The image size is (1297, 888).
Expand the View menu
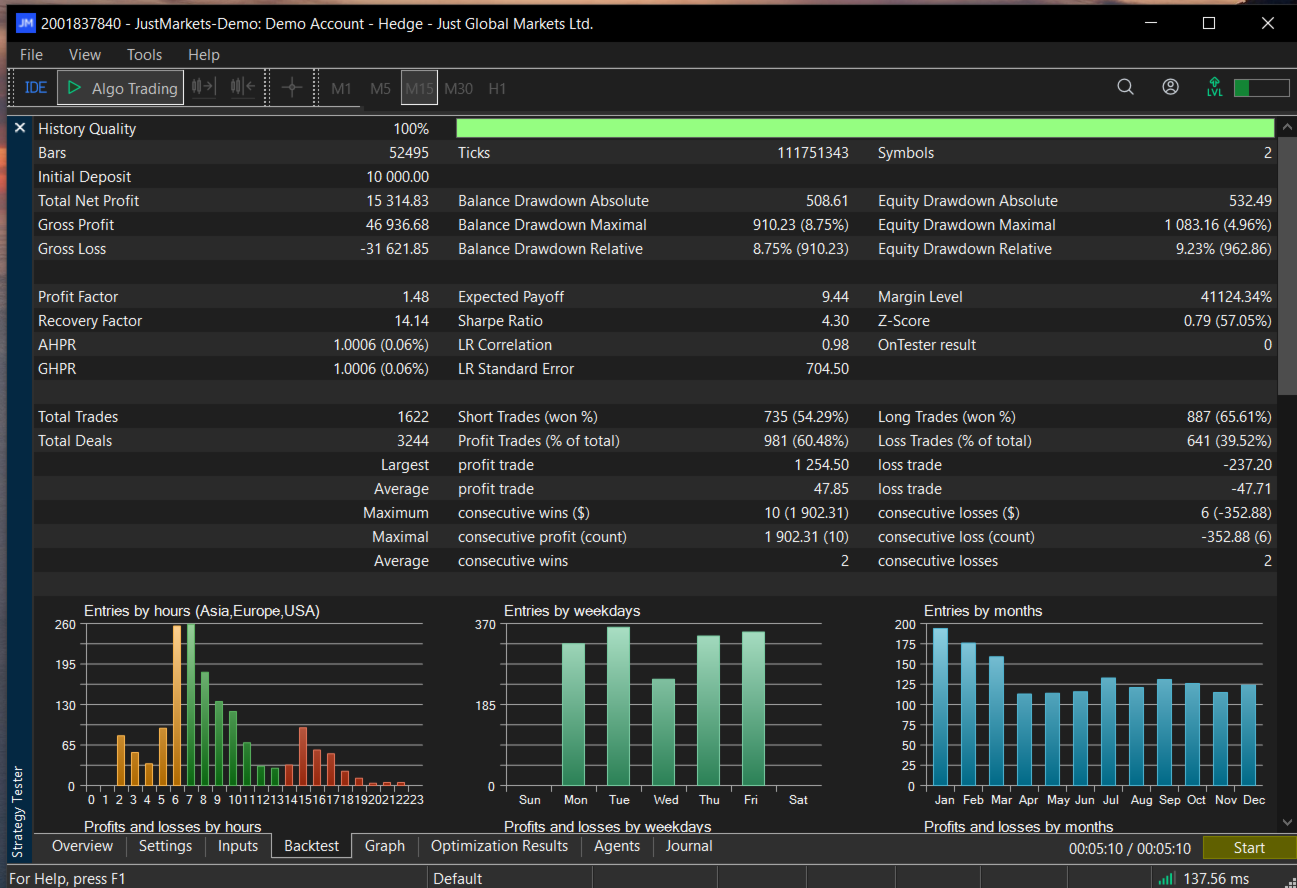[x=85, y=55]
